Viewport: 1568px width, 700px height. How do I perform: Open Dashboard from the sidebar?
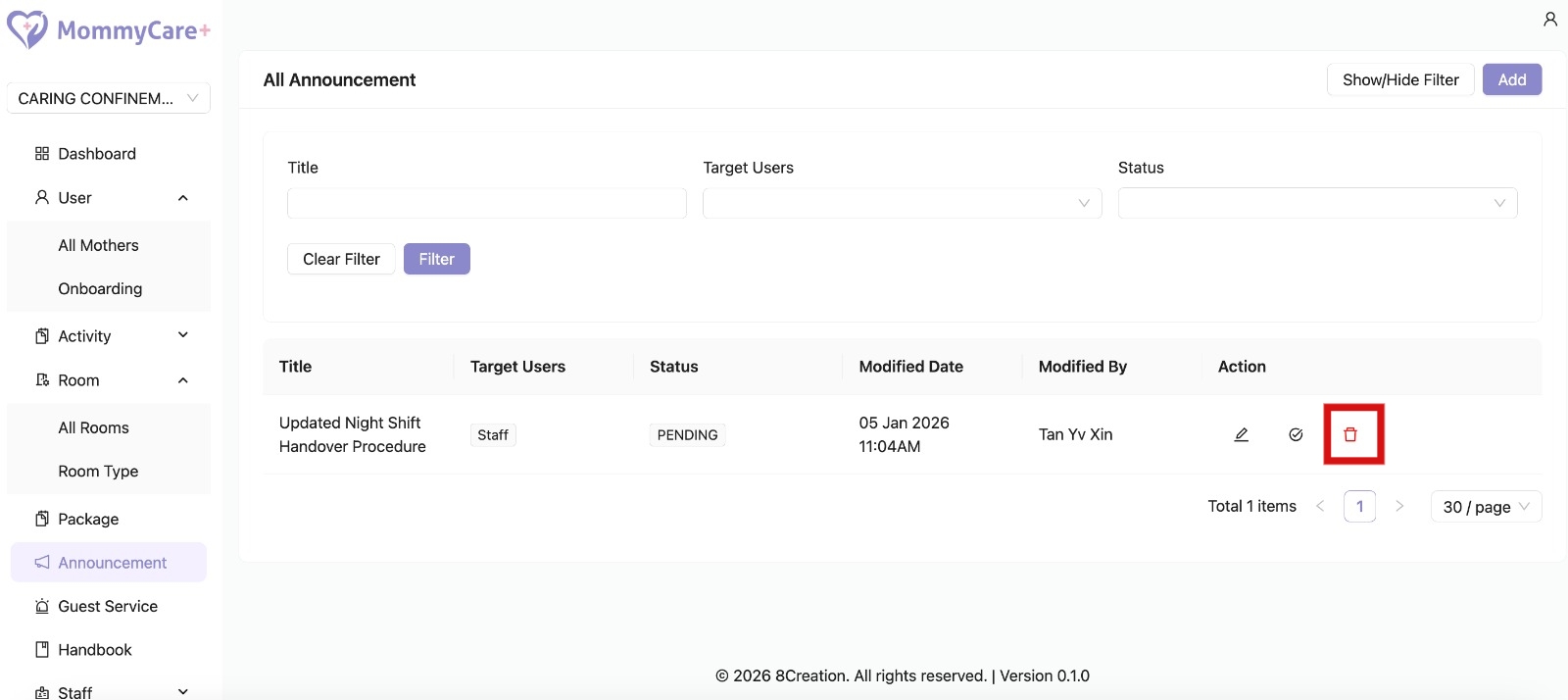click(96, 154)
